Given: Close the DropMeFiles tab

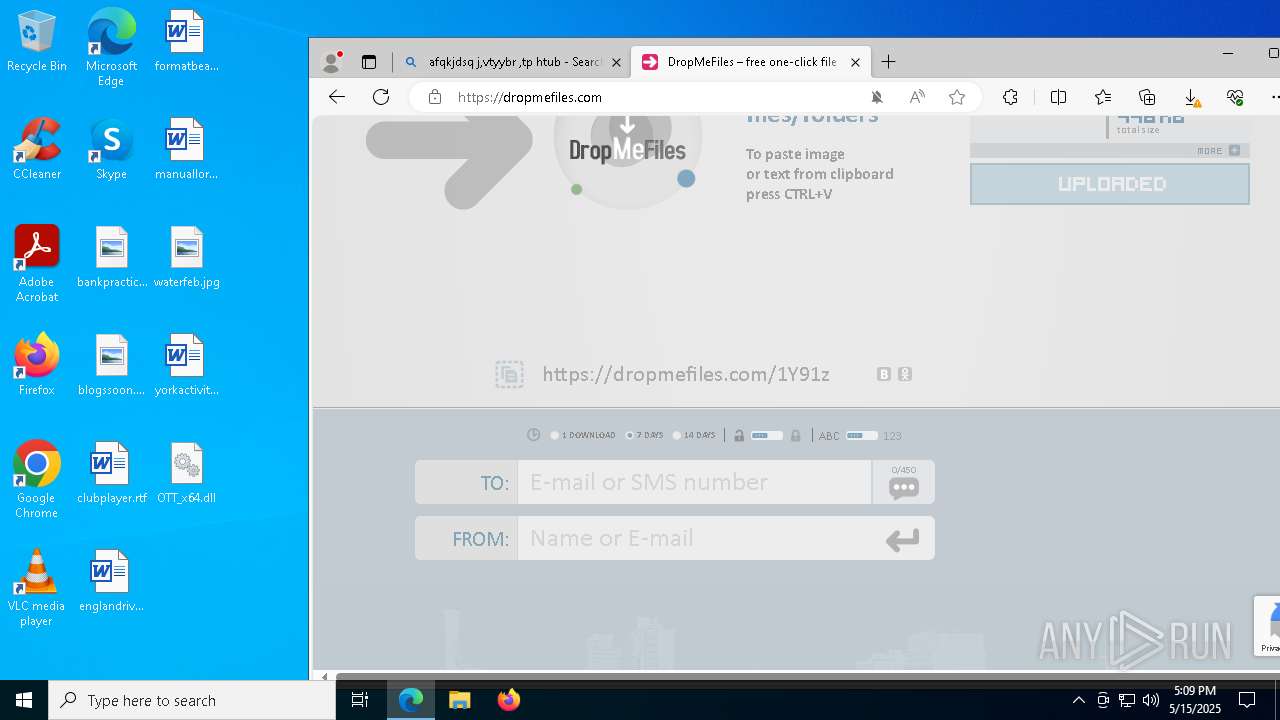Looking at the screenshot, I should click(x=855, y=62).
